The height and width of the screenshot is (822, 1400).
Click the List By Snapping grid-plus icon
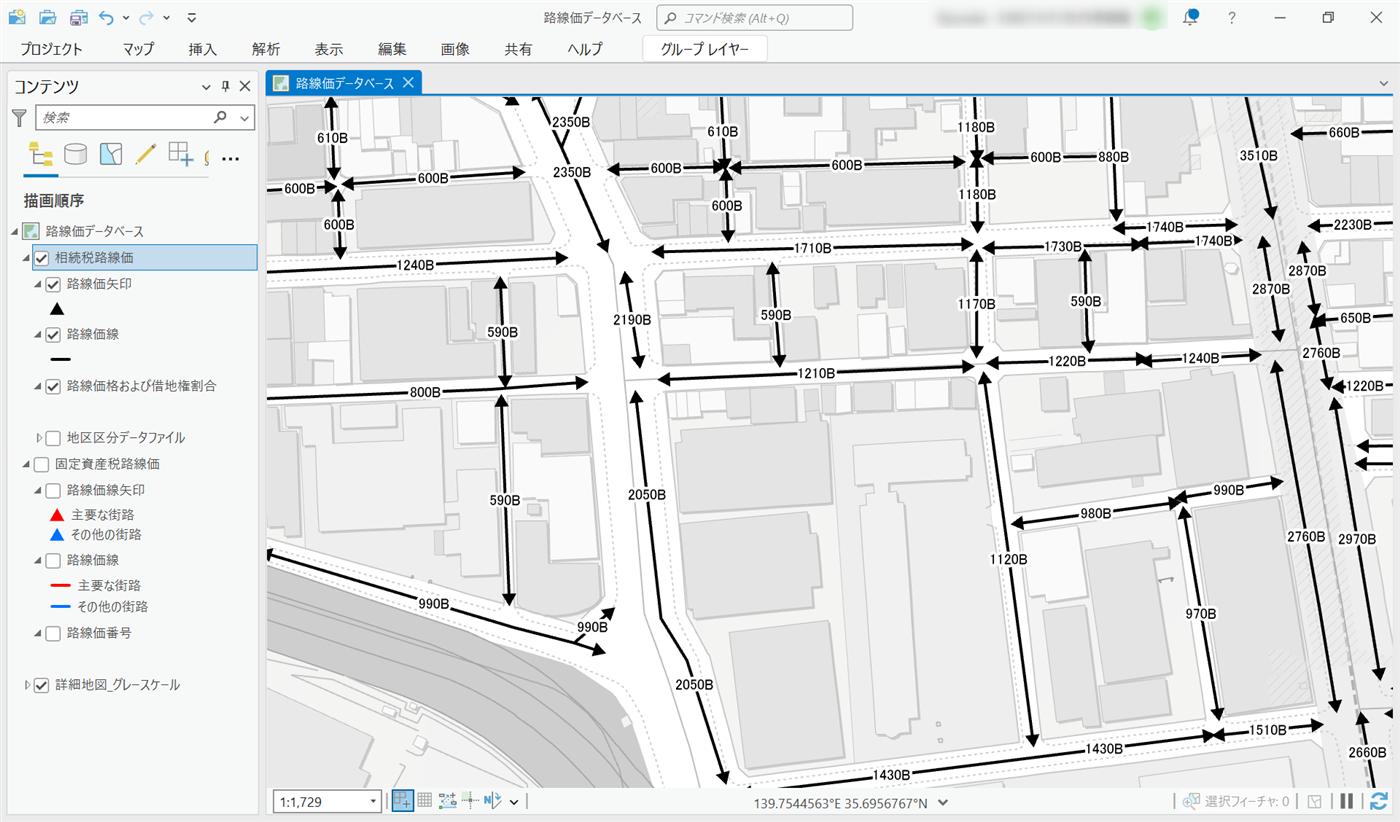pyautogui.click(x=180, y=154)
